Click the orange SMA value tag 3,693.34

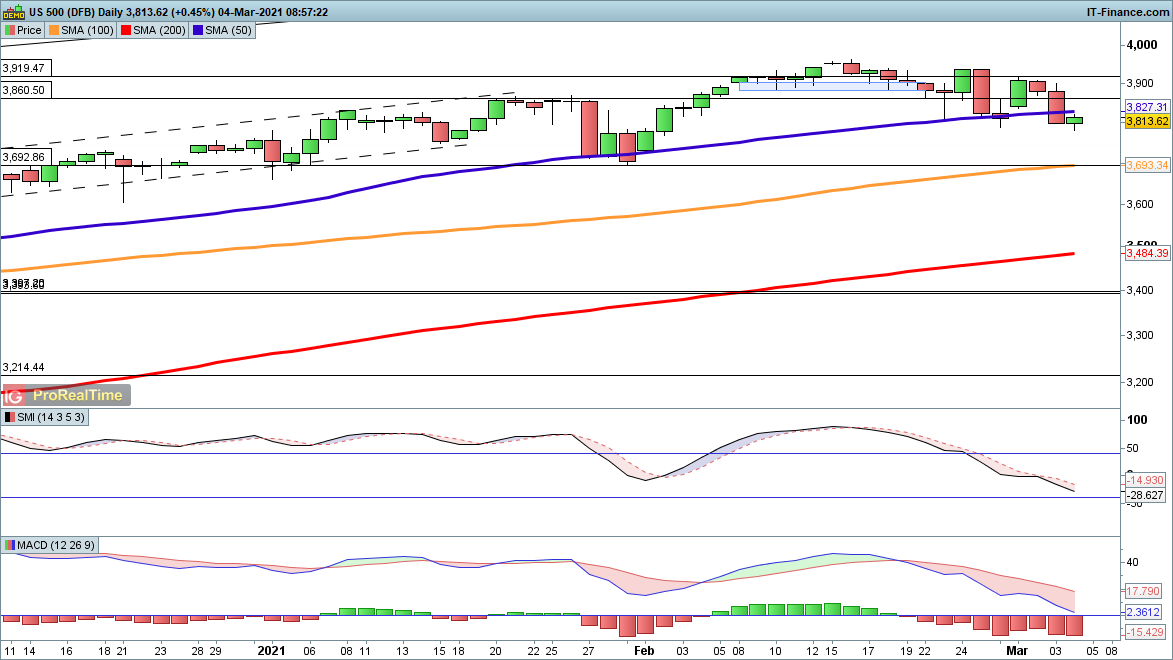point(1147,166)
